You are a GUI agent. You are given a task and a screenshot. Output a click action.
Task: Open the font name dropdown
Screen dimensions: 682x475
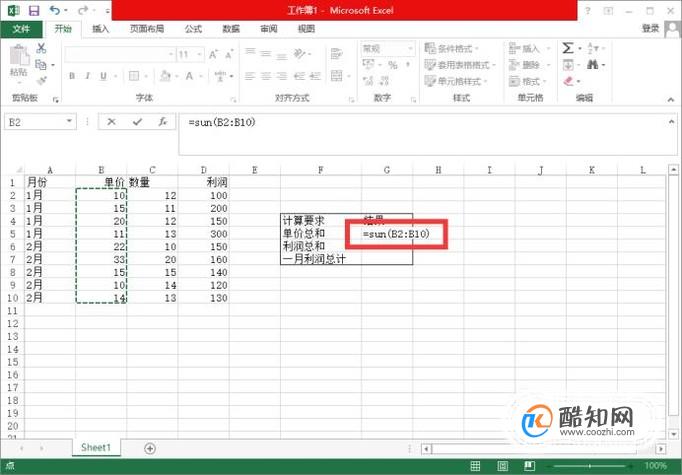click(x=170, y=54)
